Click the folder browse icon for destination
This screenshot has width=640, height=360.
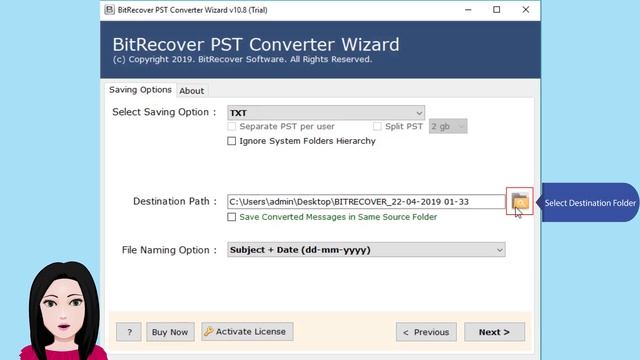click(x=520, y=201)
